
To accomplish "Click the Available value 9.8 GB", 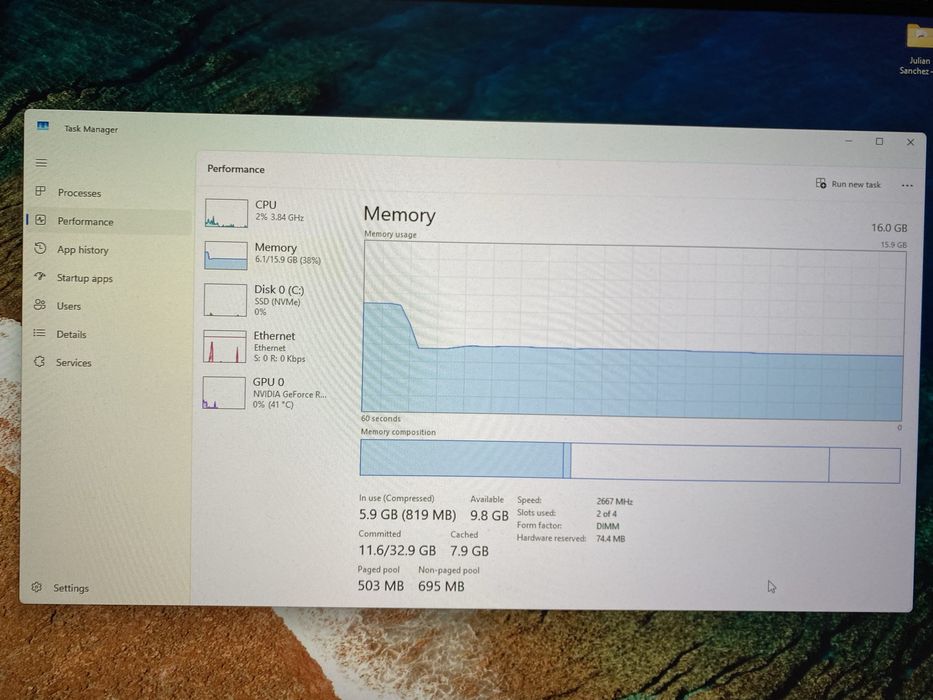I will pyautogui.click(x=489, y=515).
